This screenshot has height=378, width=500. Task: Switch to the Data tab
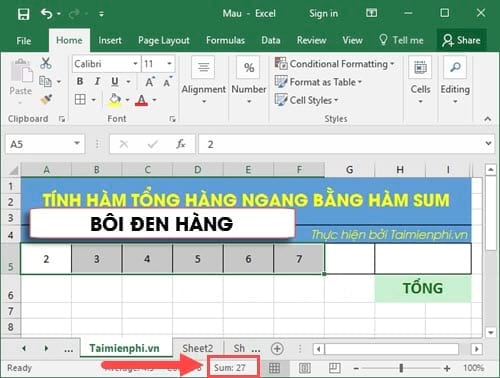pyautogui.click(x=271, y=40)
